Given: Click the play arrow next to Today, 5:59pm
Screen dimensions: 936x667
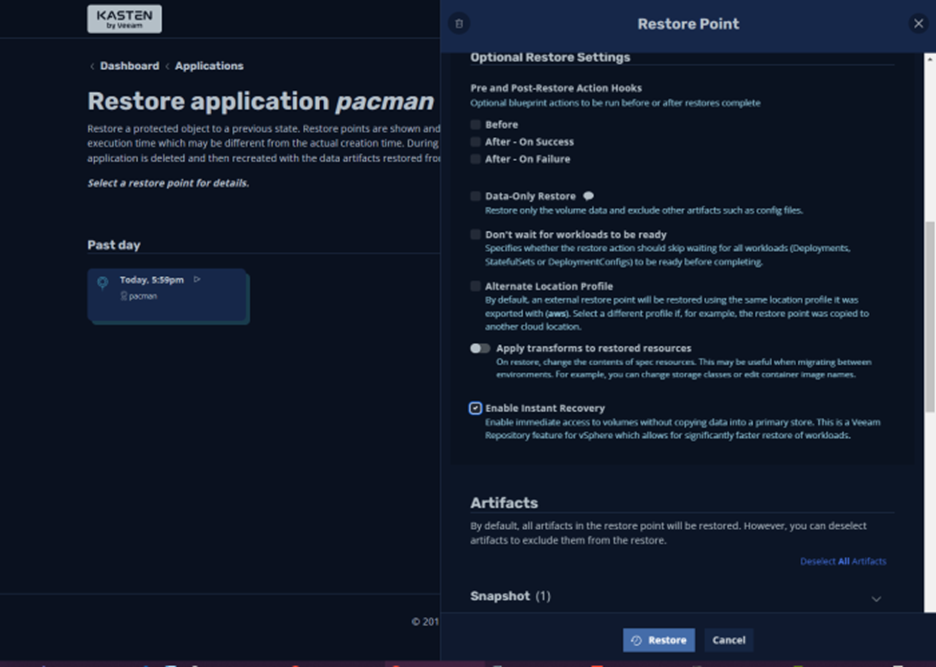Looking at the screenshot, I should pyautogui.click(x=197, y=280).
